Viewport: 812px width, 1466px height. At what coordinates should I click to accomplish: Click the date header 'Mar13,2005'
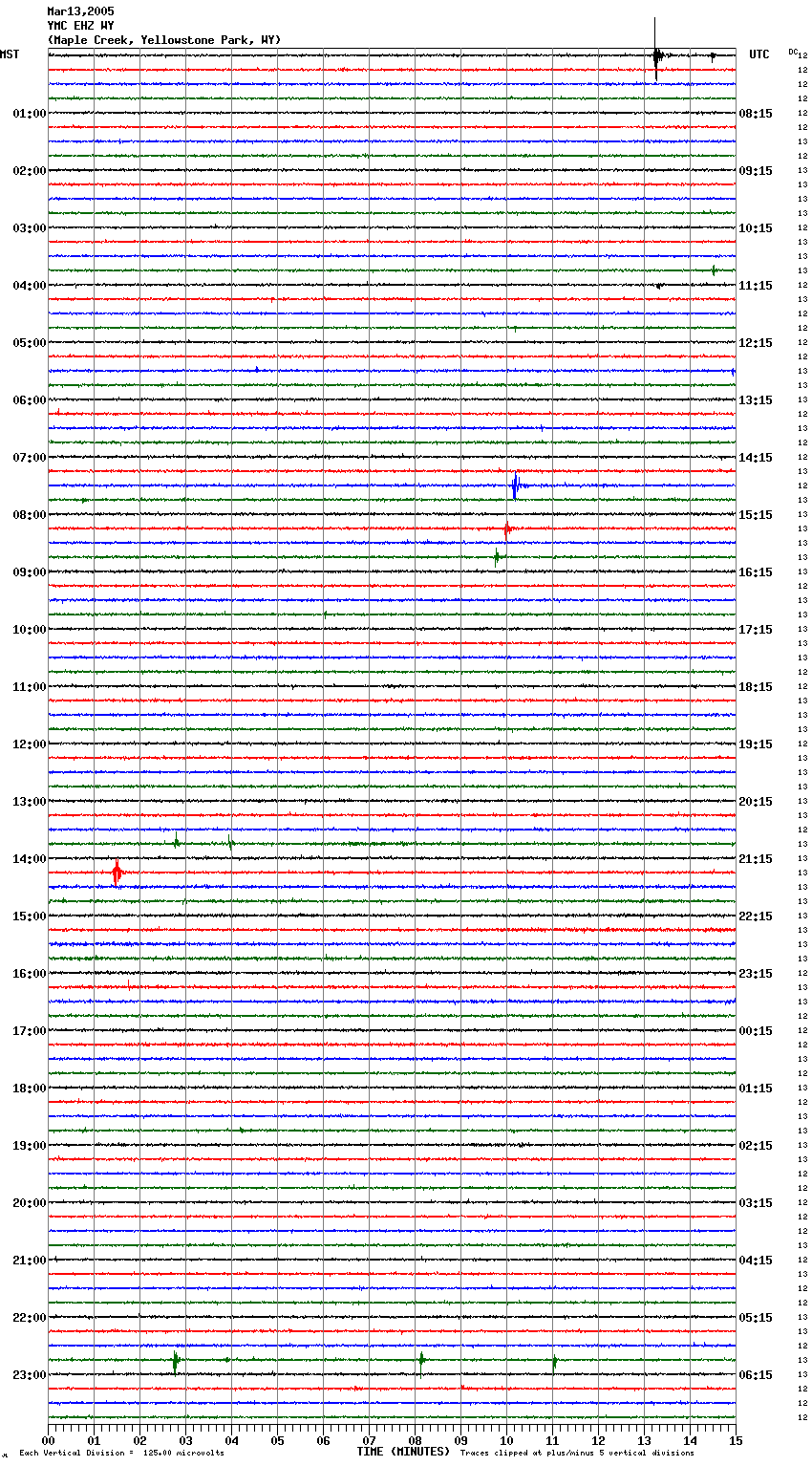(x=80, y=11)
